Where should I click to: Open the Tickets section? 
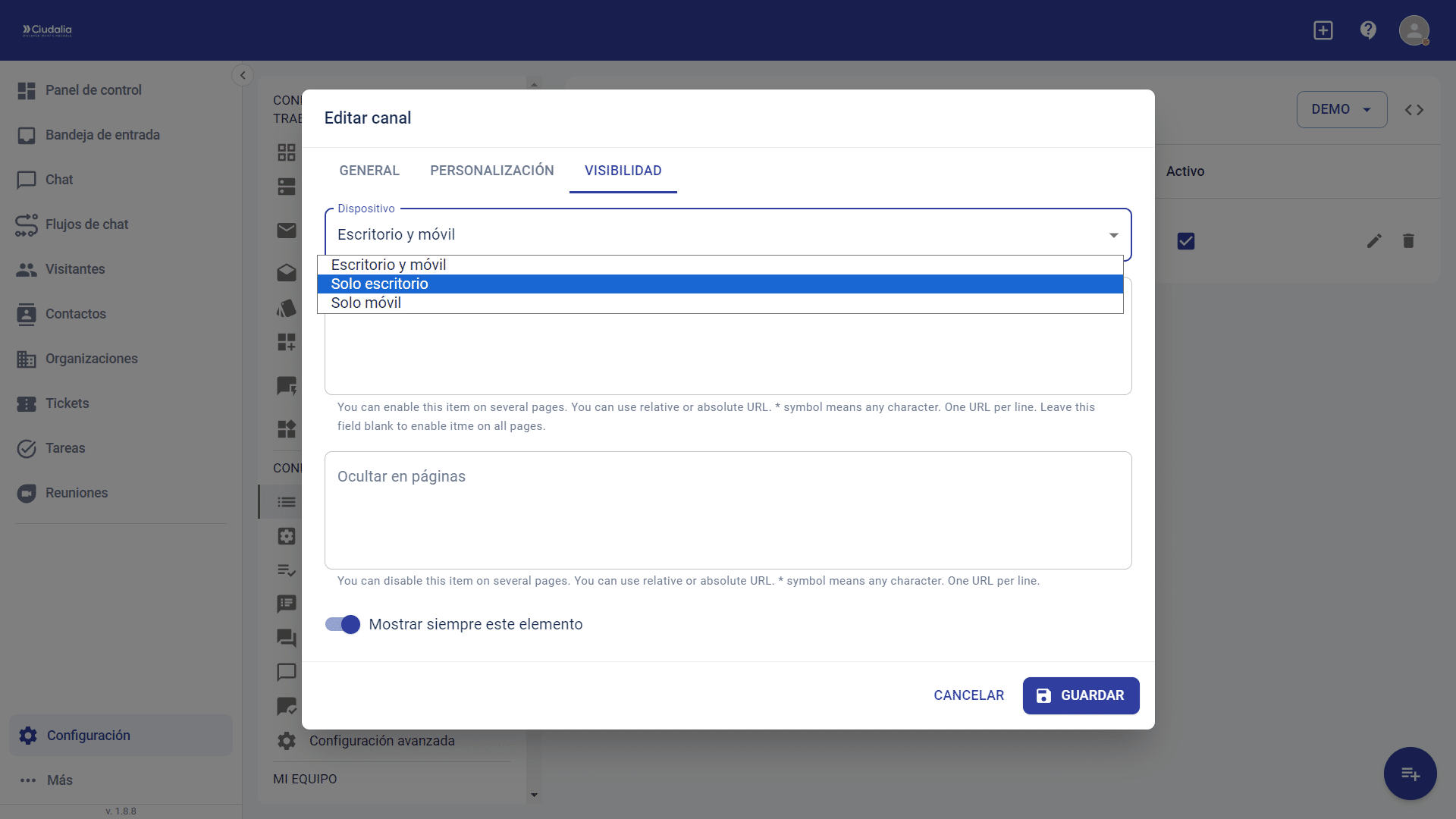point(67,403)
